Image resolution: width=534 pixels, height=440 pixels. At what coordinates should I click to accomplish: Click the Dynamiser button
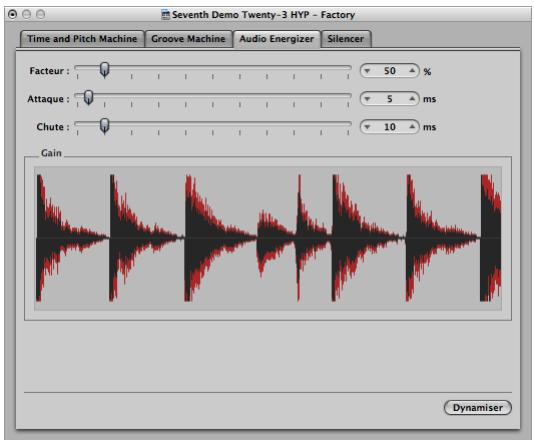click(478, 408)
